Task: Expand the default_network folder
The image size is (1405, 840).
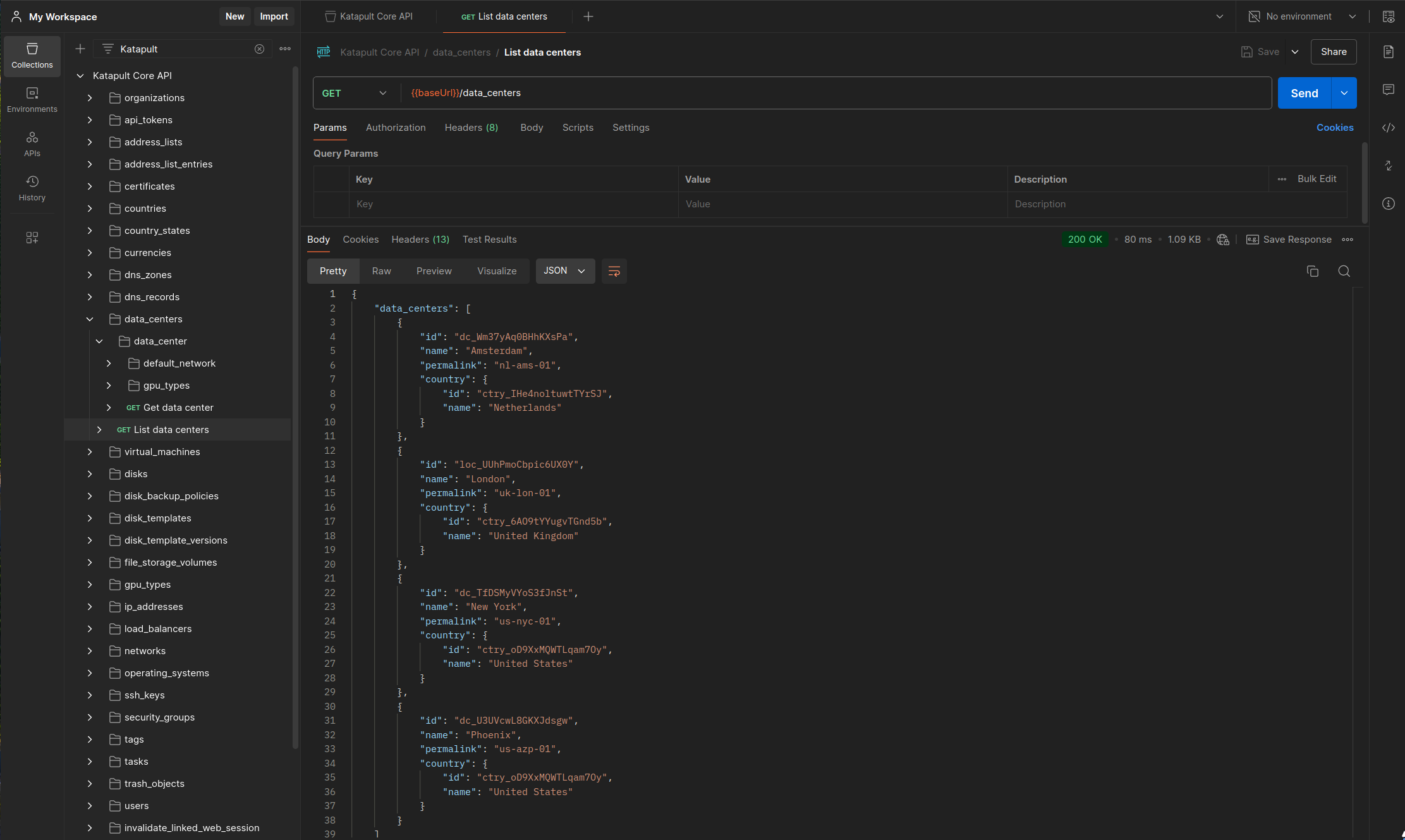Action: (109, 363)
